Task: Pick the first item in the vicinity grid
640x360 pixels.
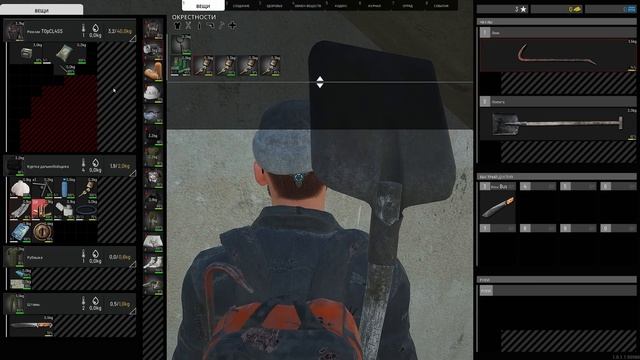Action: [180, 44]
